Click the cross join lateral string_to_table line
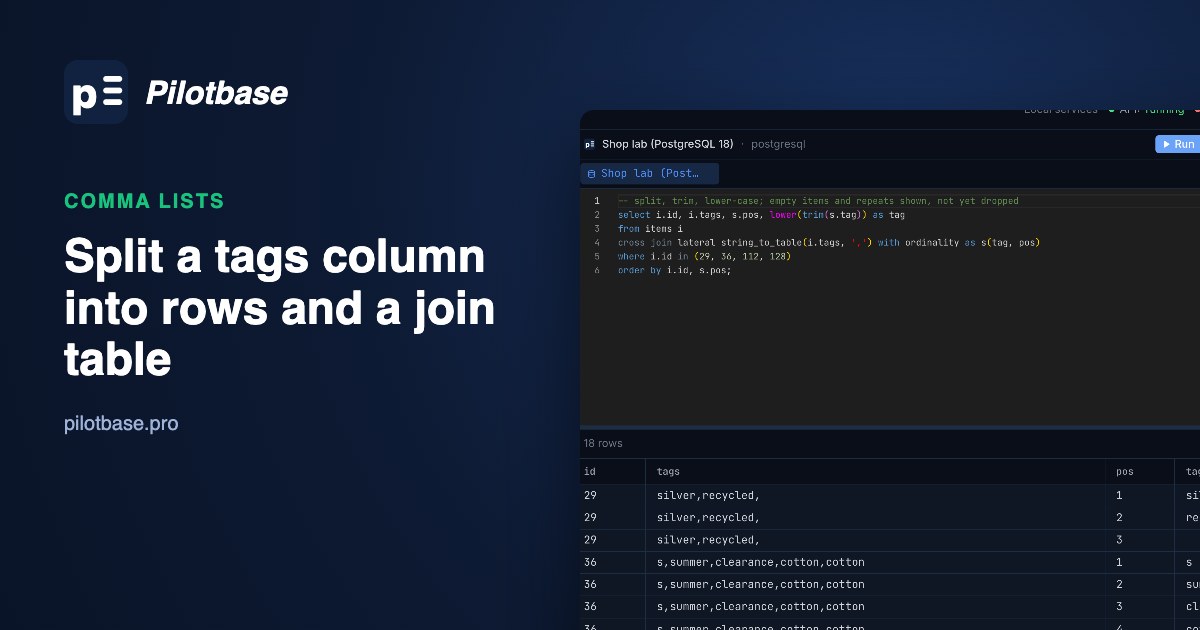Screen dimensions: 1200x630 pos(830,242)
